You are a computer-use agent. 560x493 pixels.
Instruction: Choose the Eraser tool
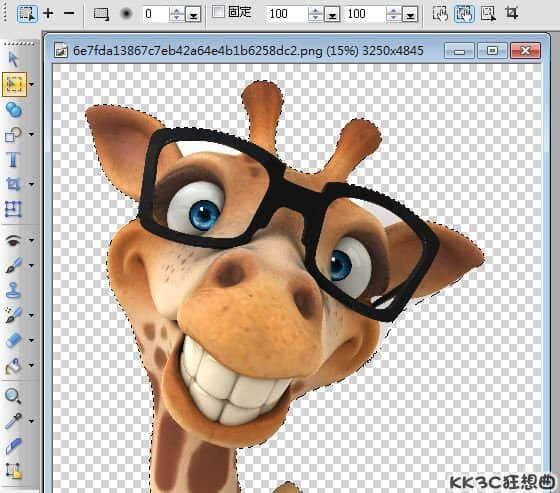pos(14,340)
